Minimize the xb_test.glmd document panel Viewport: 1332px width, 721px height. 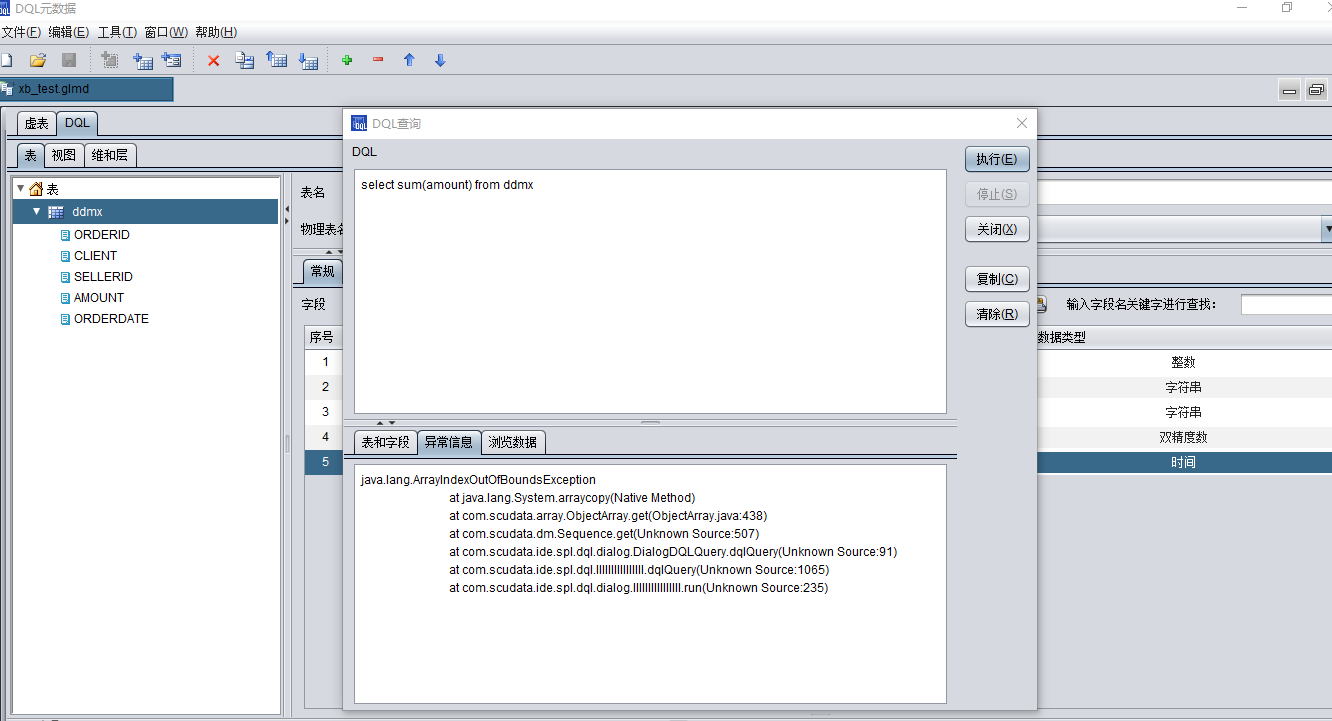(x=1290, y=91)
